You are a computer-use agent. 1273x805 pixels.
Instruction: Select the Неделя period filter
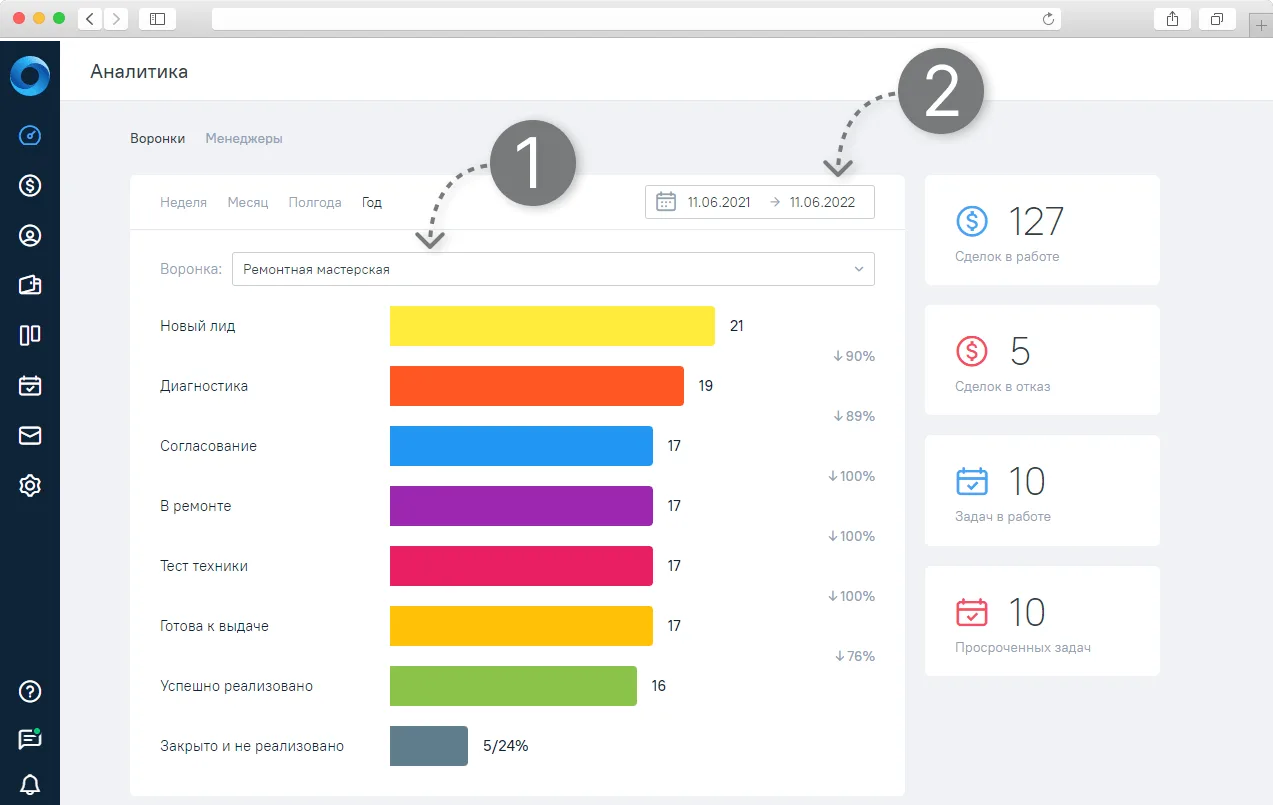183,202
